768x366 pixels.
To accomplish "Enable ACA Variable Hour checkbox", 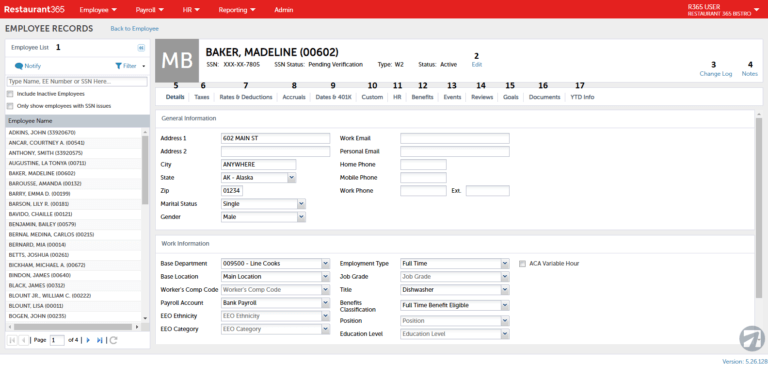I will click(x=523, y=264).
